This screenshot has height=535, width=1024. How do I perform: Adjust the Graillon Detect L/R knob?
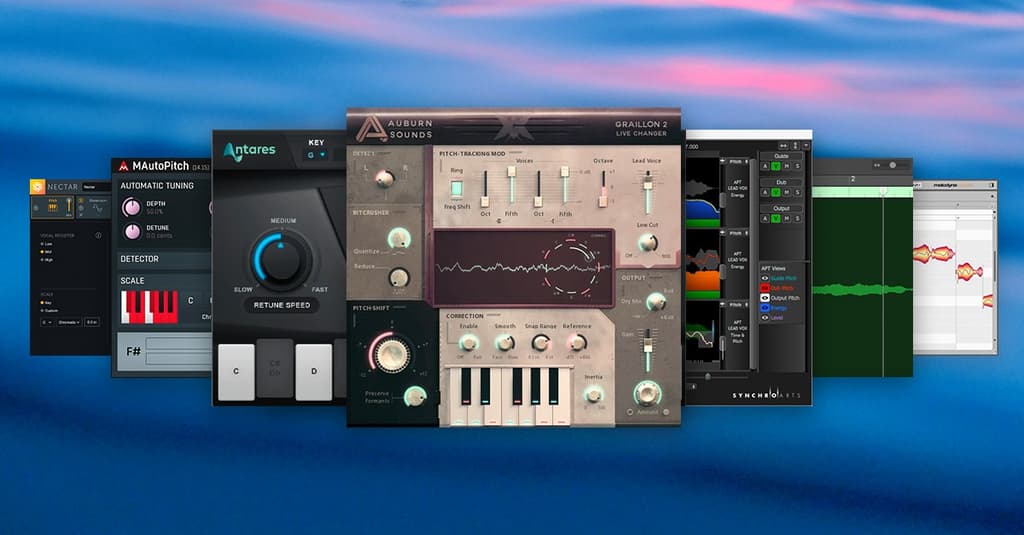[x=385, y=178]
